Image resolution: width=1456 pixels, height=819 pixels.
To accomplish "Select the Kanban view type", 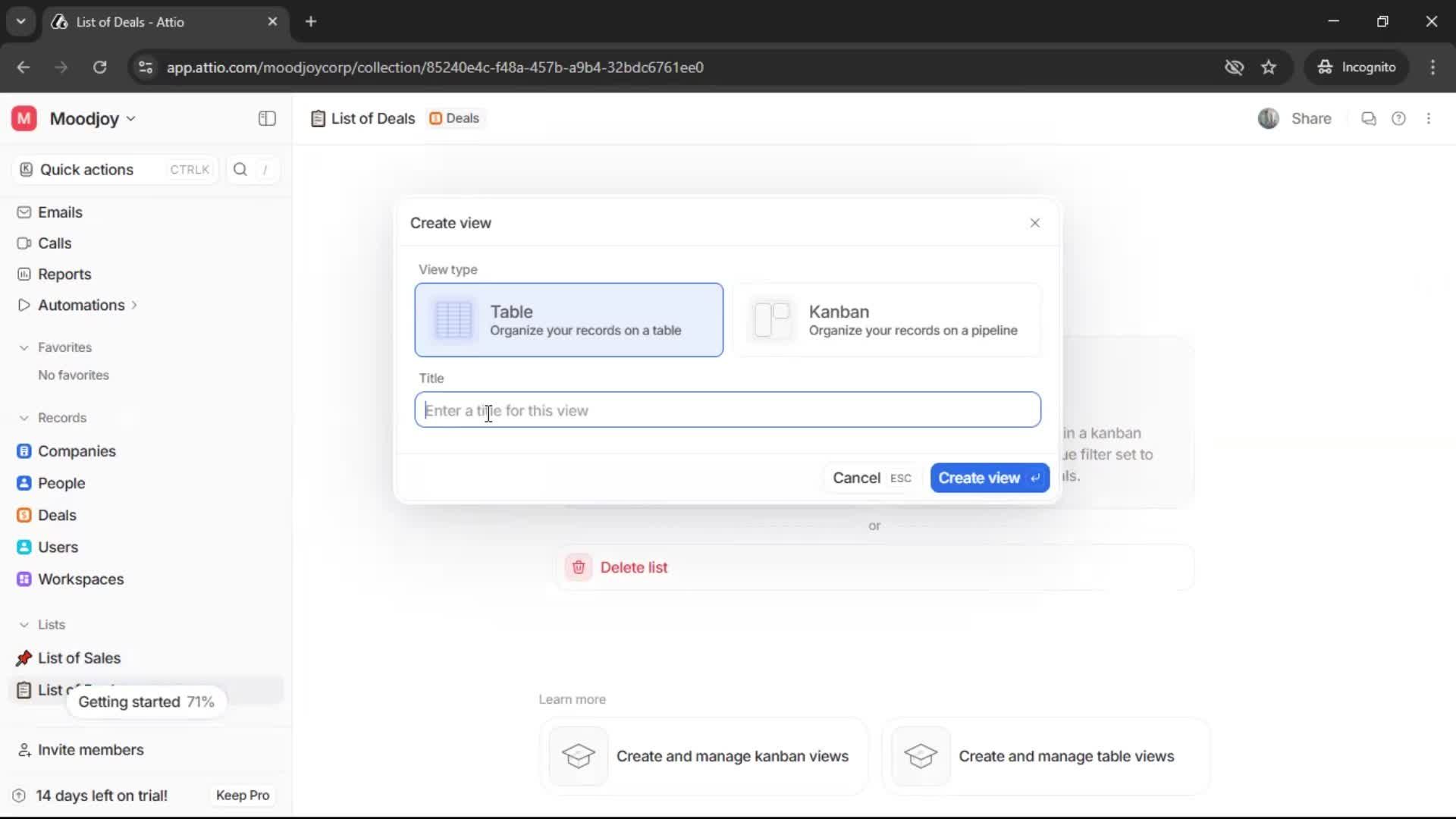I will coord(887,319).
